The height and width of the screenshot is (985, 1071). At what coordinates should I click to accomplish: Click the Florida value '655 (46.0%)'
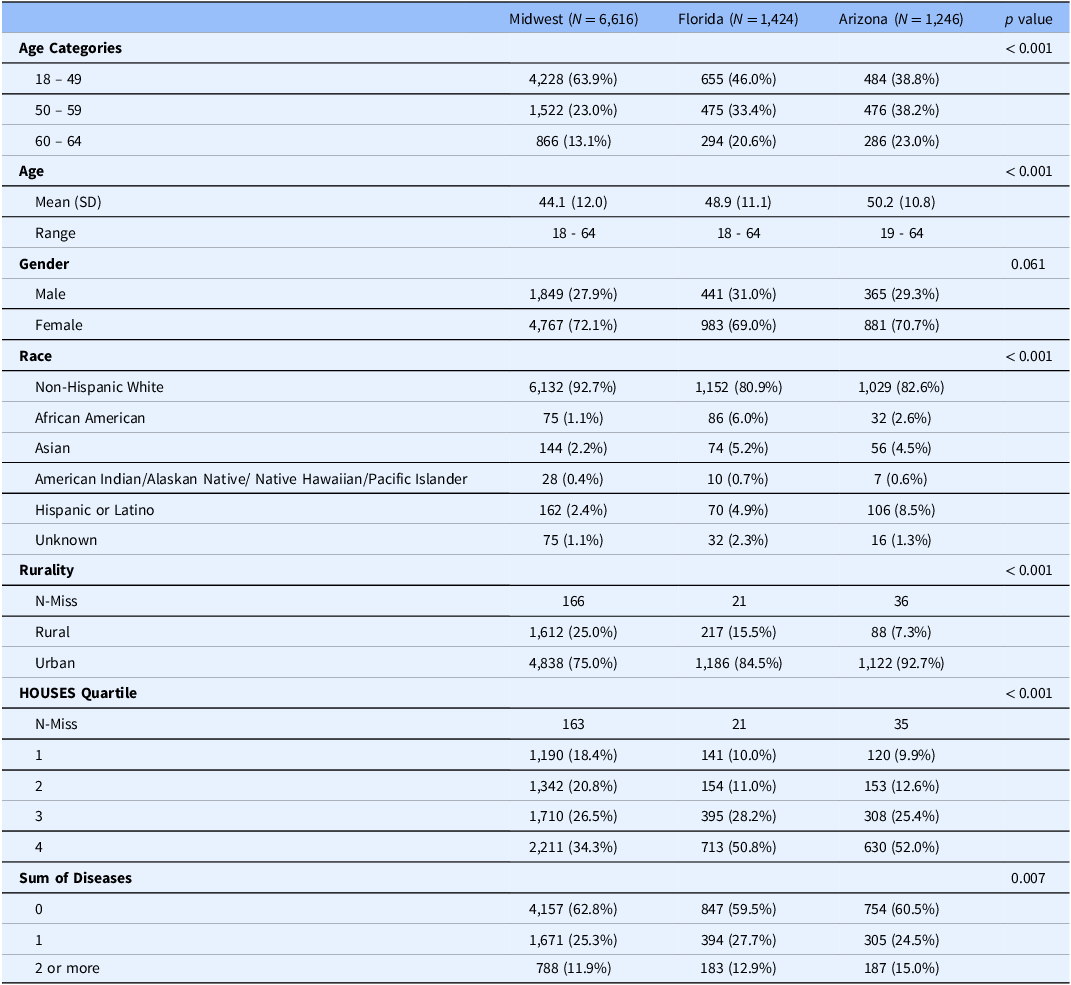point(738,79)
